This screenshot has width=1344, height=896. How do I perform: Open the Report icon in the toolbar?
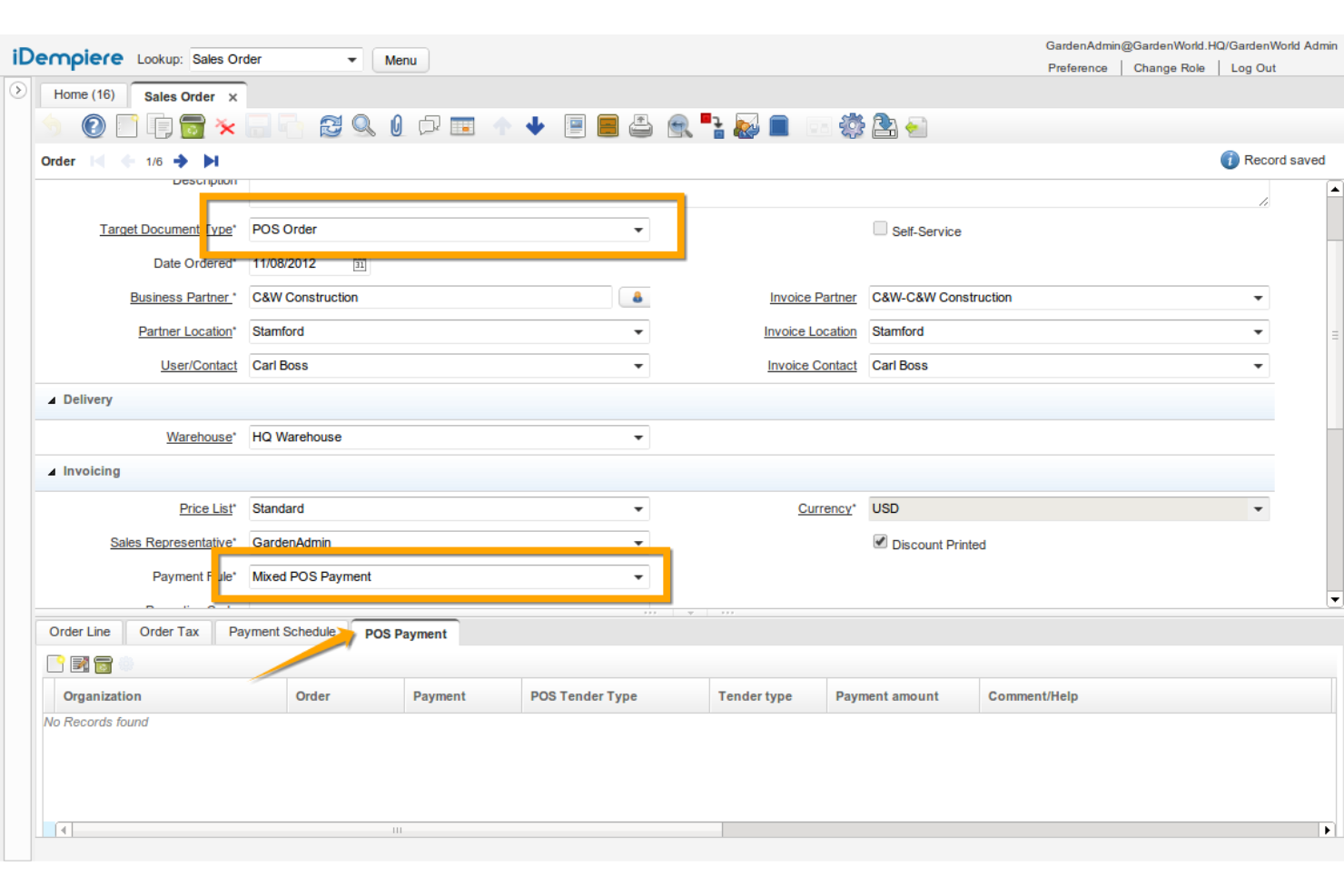(x=575, y=126)
